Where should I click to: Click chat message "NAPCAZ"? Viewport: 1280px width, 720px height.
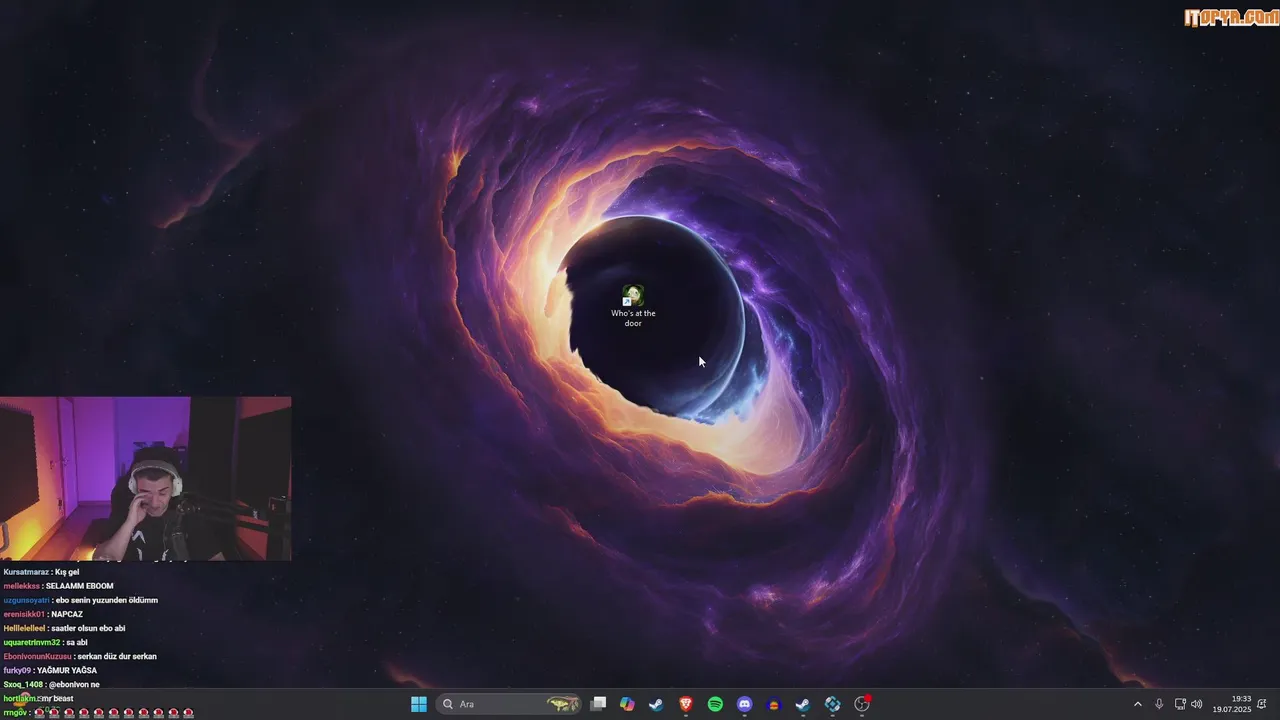coord(67,614)
